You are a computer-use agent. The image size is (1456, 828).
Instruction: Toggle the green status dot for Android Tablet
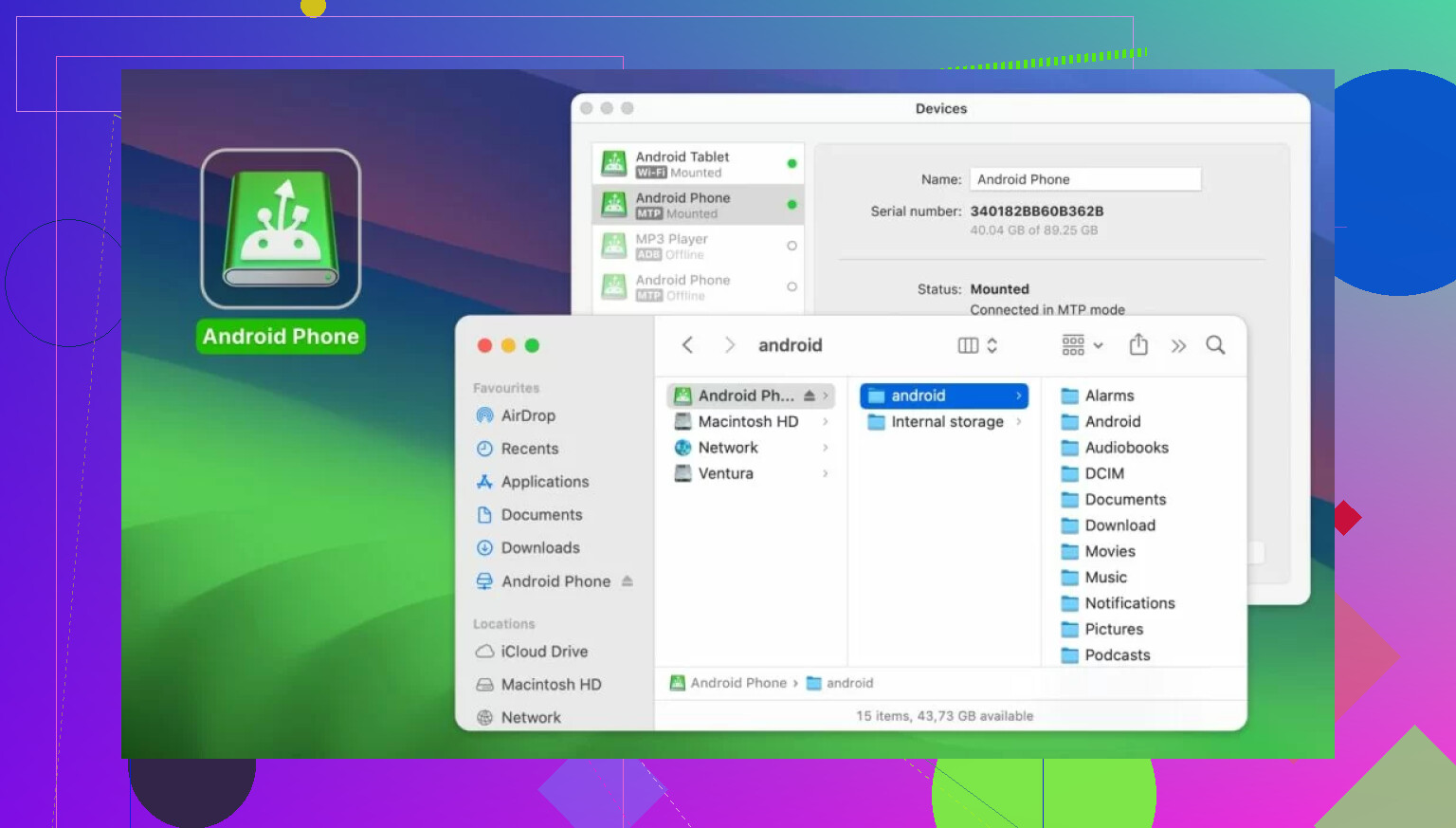coord(792,164)
